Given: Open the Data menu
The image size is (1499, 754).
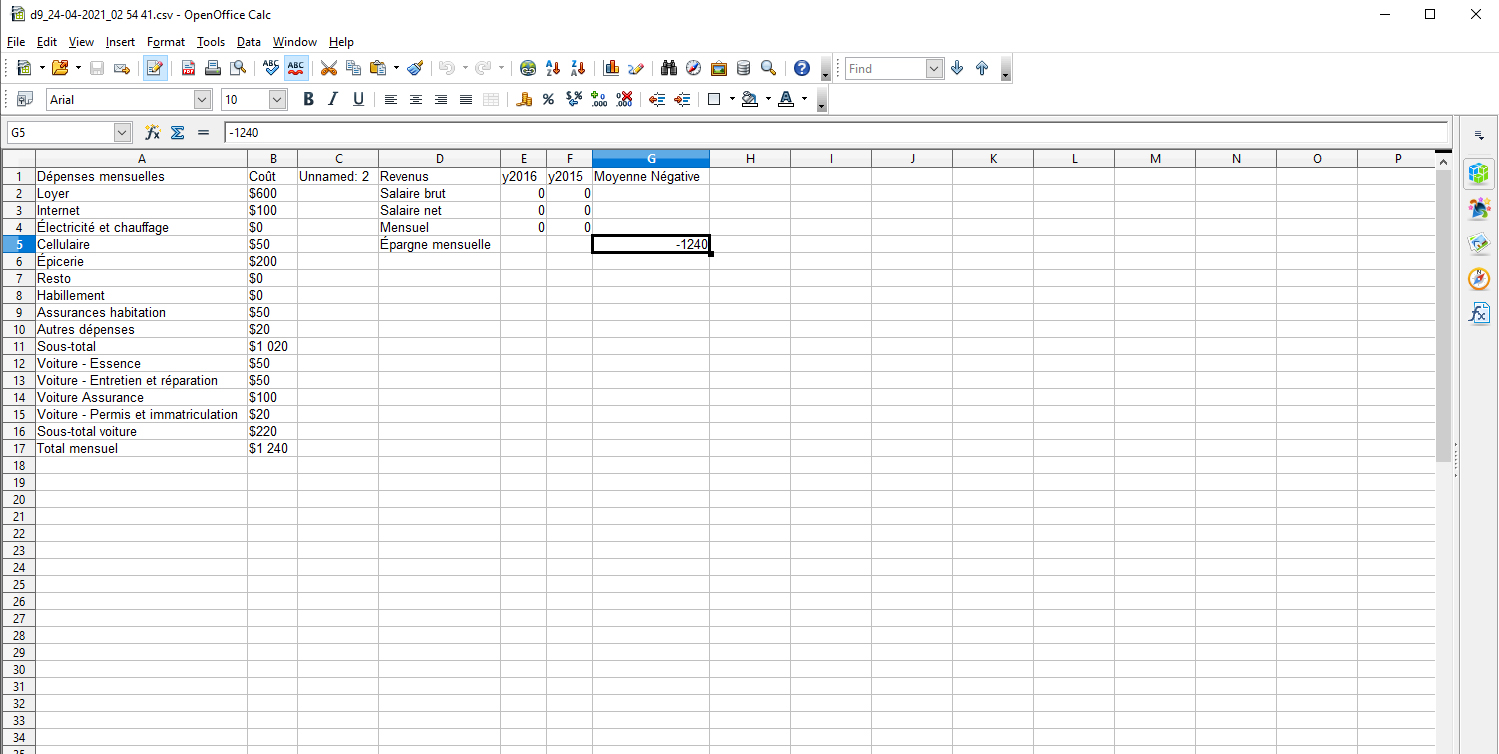Looking at the screenshot, I should pos(248,42).
